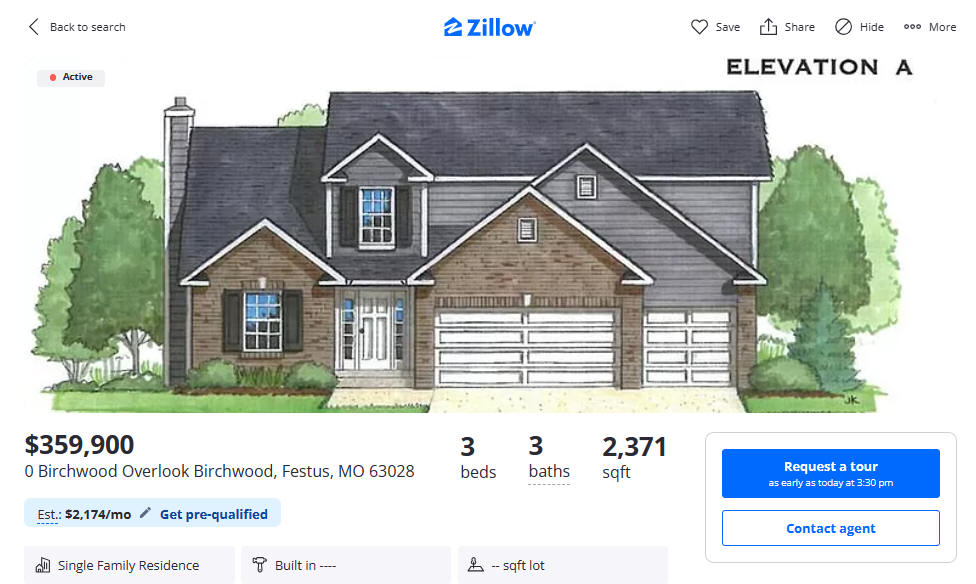
Task: Open the Get pre-qualified link
Action: (x=214, y=514)
